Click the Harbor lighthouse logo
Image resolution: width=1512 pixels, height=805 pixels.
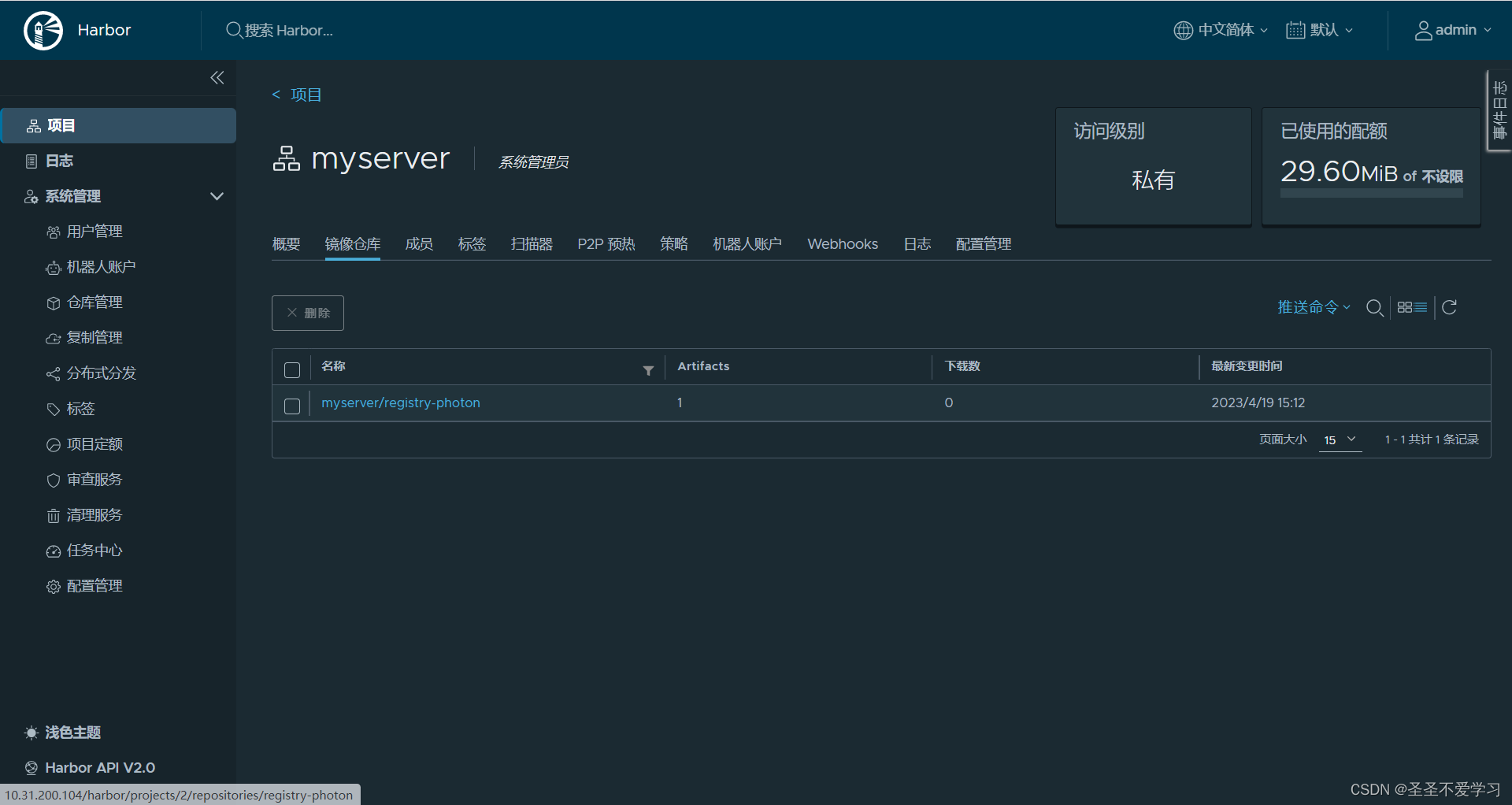(43, 31)
